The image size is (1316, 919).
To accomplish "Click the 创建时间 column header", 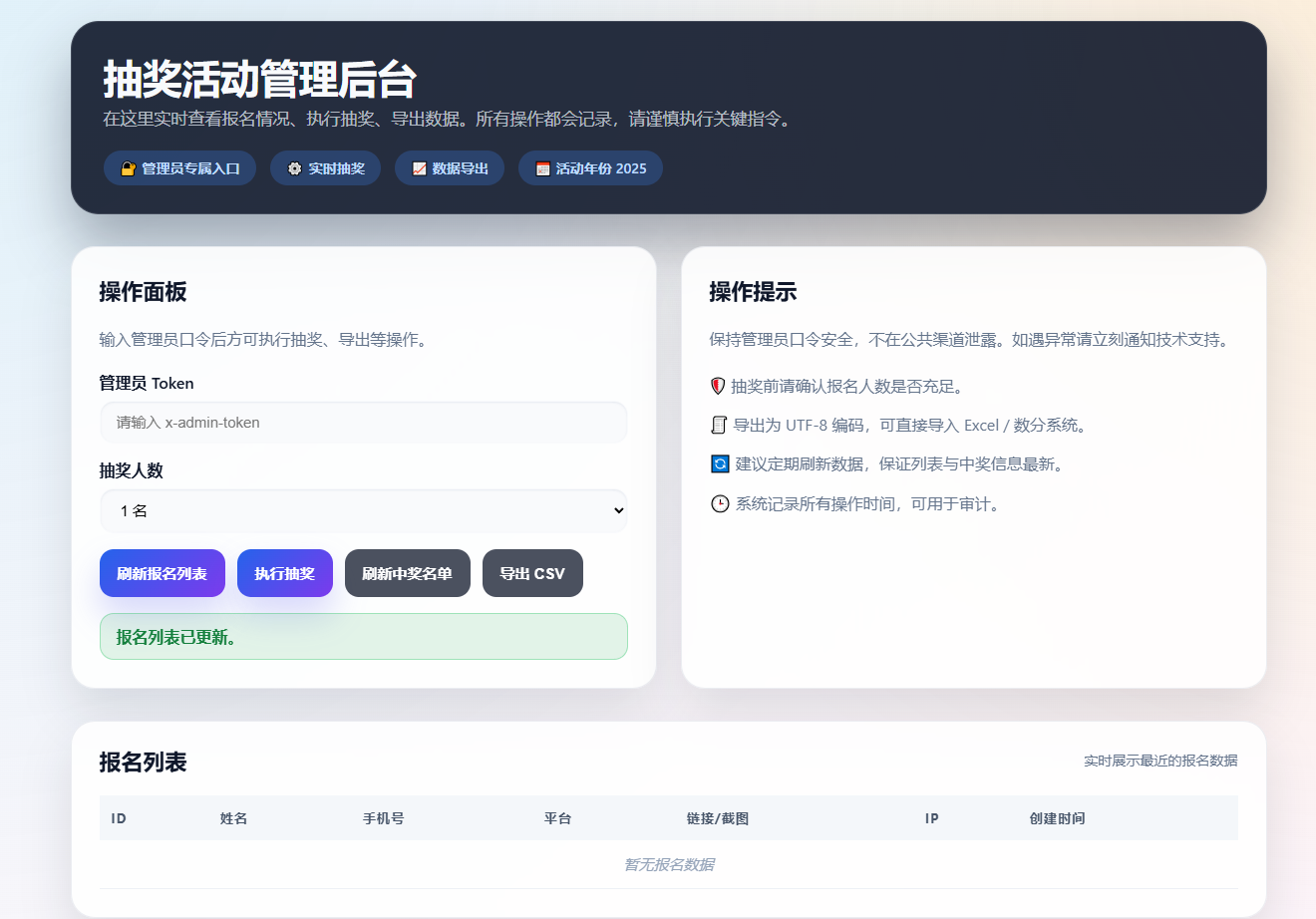I will tap(1058, 818).
